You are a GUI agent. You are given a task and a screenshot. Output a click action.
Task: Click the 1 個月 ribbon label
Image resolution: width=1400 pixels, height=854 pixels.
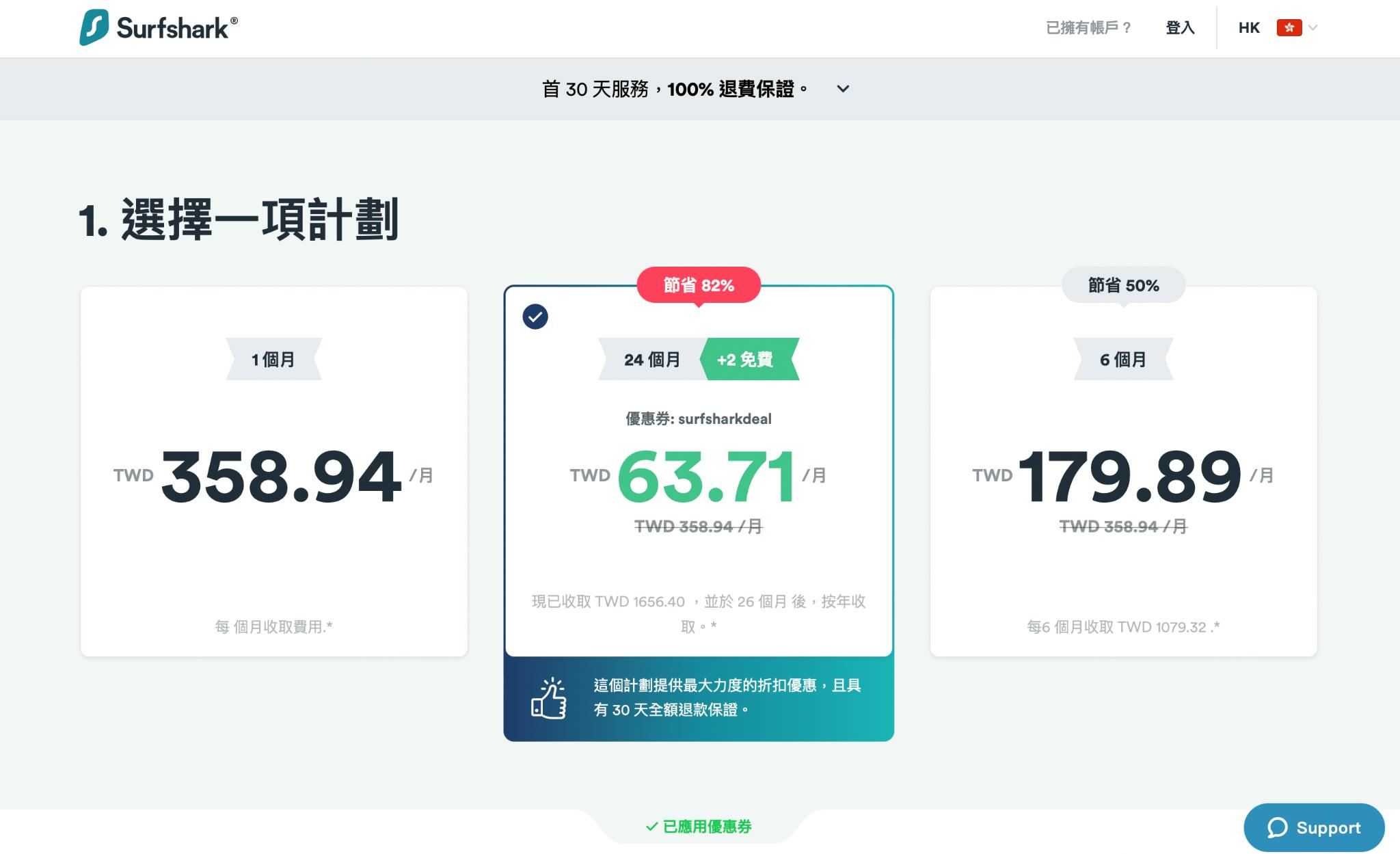point(273,359)
